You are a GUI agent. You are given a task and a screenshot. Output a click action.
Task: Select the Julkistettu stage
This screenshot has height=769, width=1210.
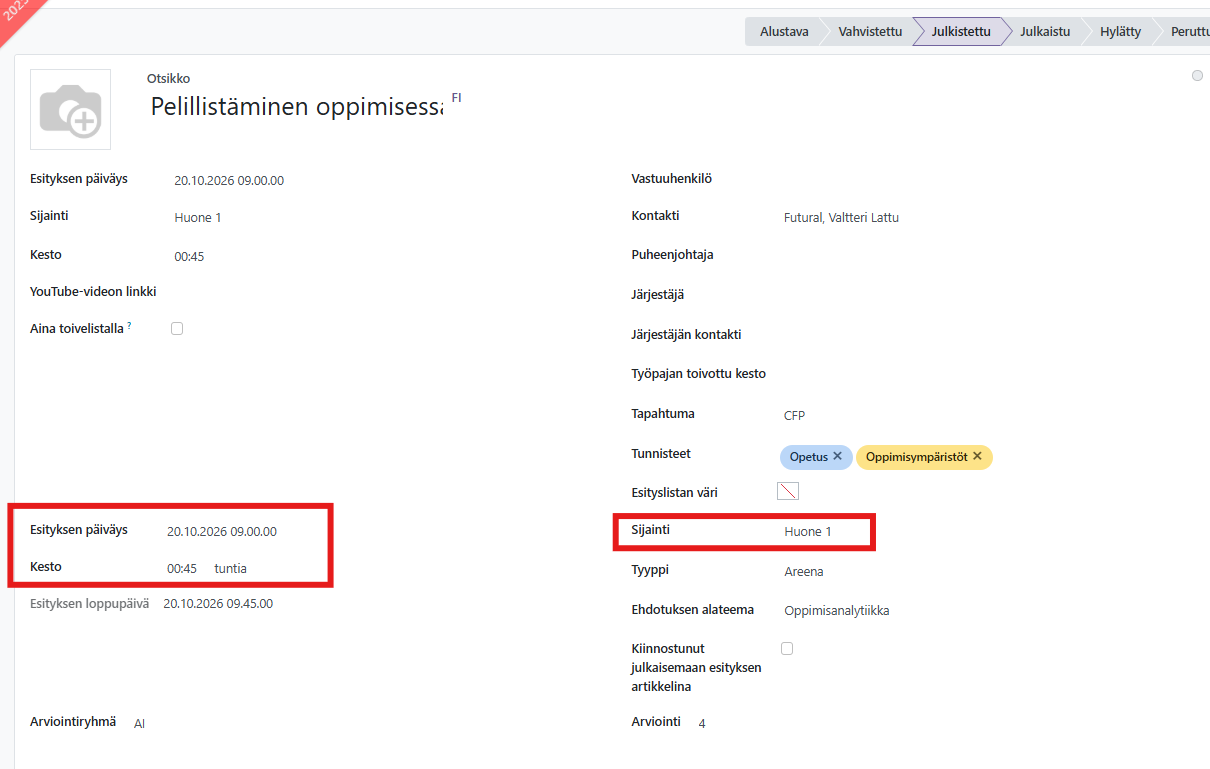coord(960,32)
